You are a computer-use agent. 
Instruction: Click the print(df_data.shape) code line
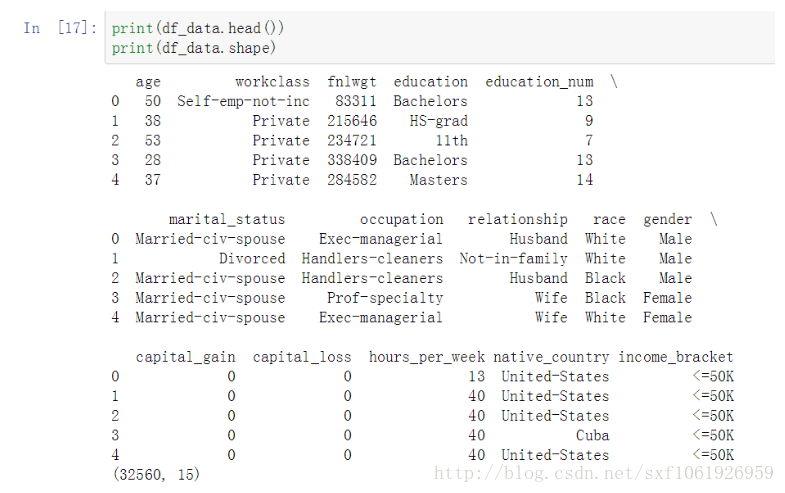(x=193, y=48)
